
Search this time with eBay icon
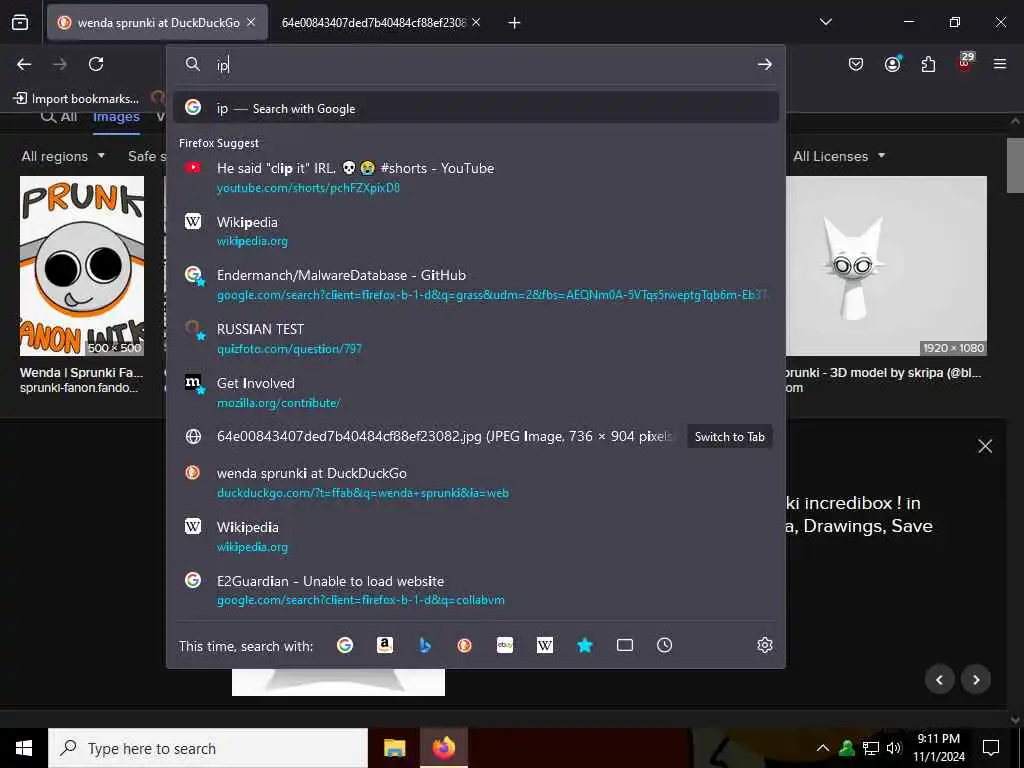(505, 645)
